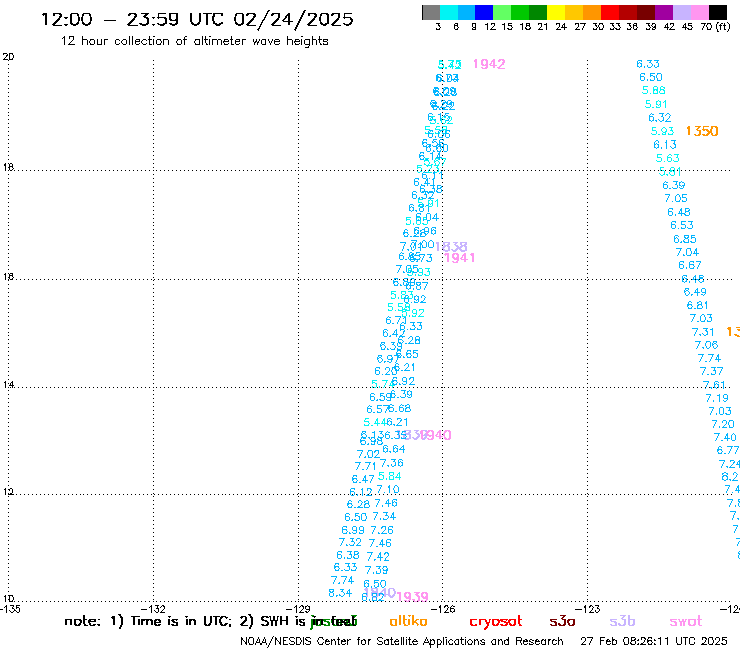The width and height of the screenshot is (740, 650).
Task: Click the wave height value '7.31'
Action: pyautogui.click(x=703, y=332)
